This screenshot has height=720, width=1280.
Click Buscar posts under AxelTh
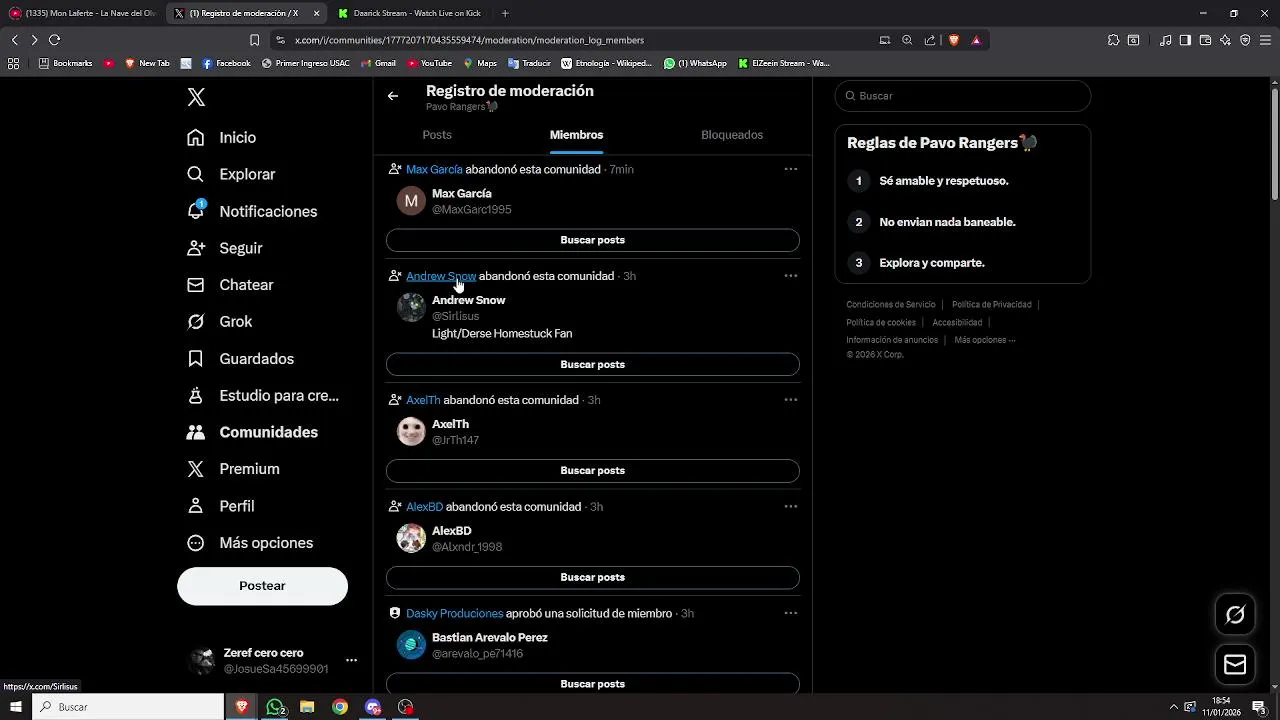(593, 470)
